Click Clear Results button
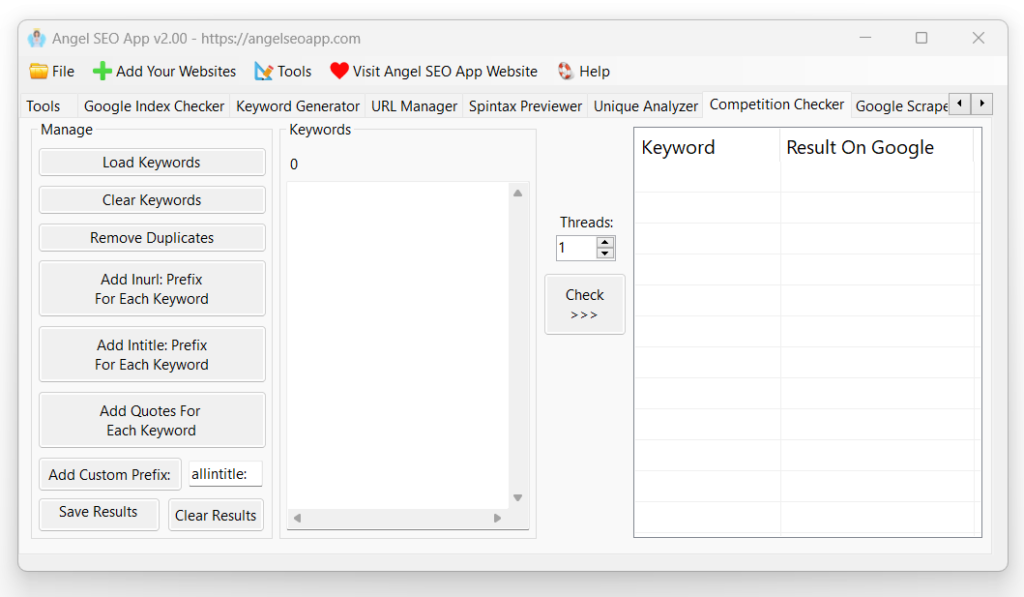 [216, 515]
